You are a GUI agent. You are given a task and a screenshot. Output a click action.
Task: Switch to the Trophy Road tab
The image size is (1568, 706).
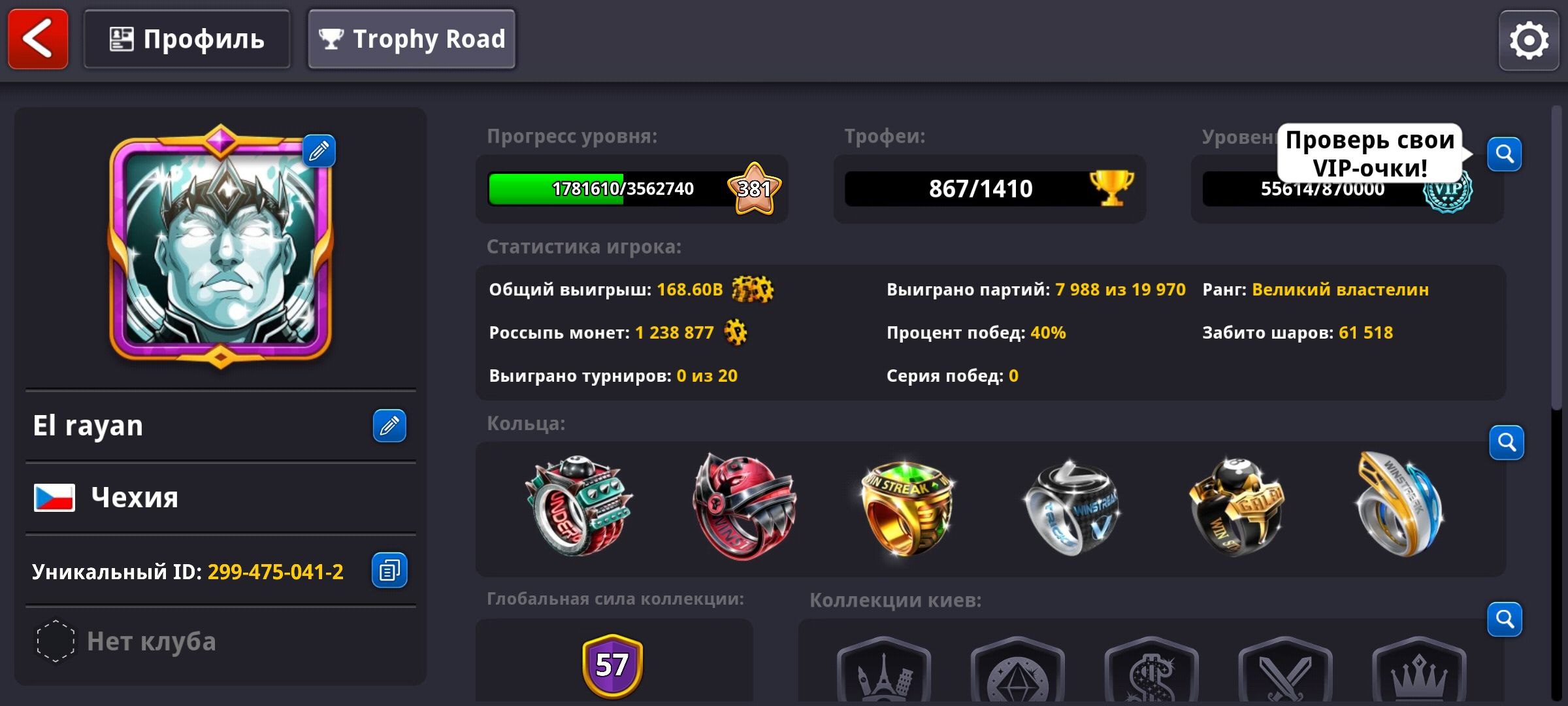pyautogui.click(x=412, y=39)
